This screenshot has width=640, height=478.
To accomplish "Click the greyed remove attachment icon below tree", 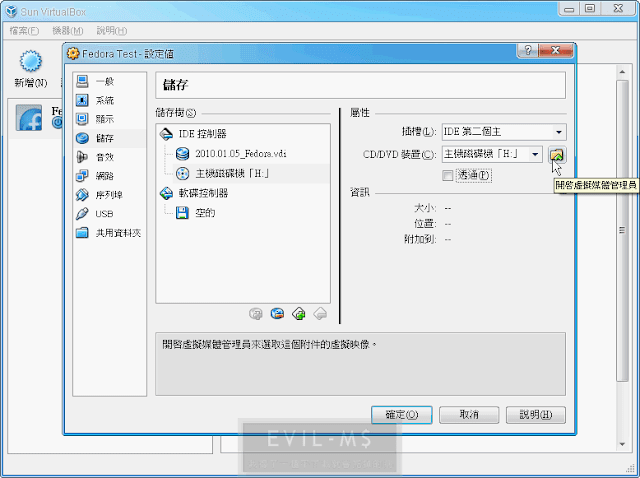I will point(320,313).
